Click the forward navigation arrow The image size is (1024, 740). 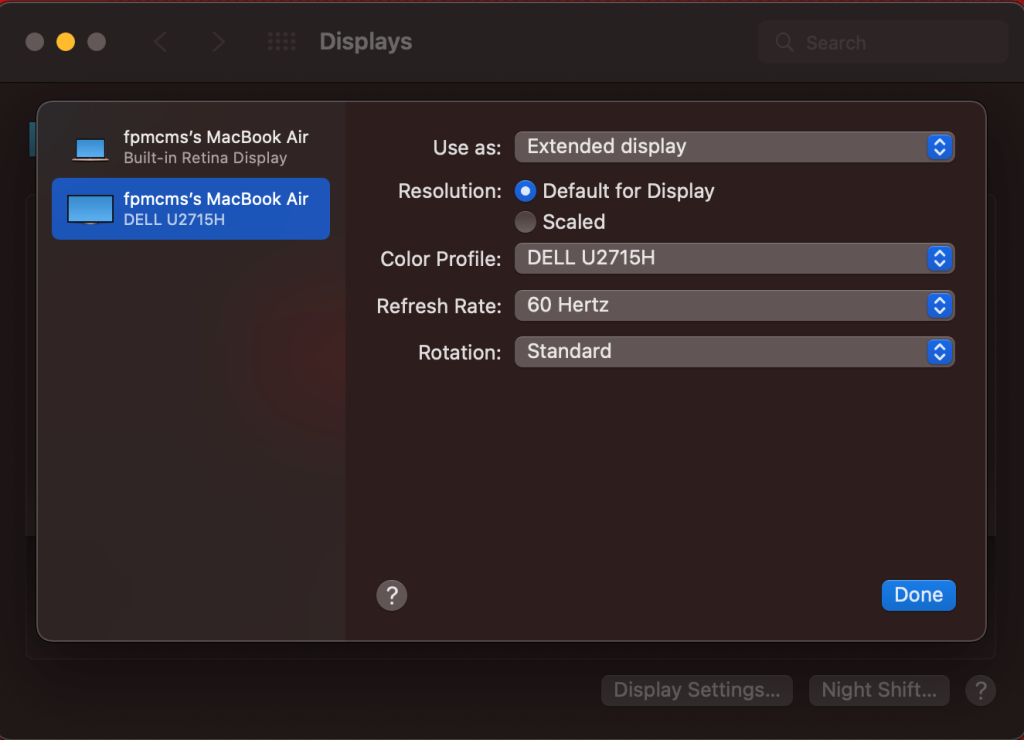pos(218,42)
